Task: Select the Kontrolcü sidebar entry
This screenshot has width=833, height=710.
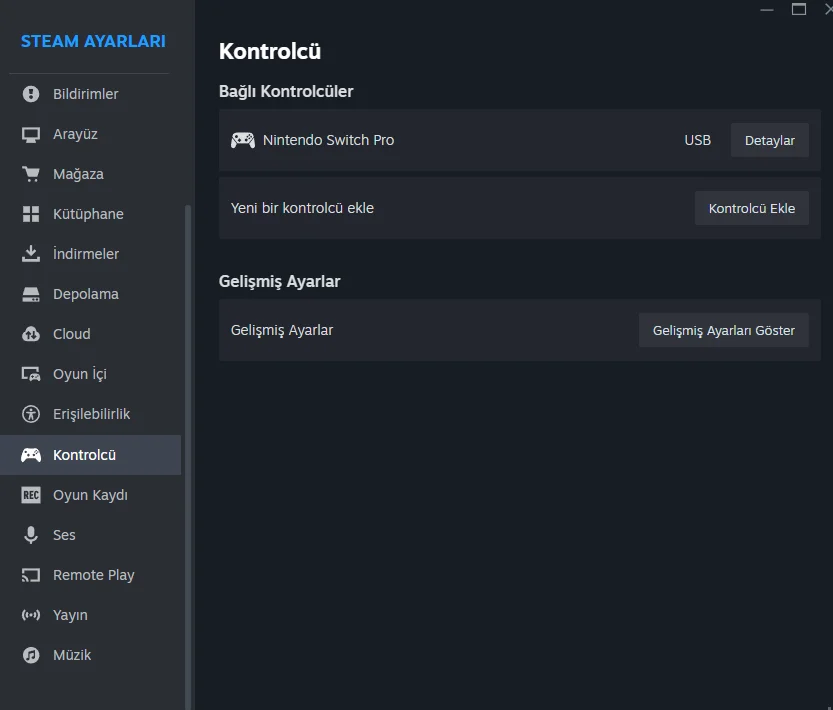Action: pyautogui.click(x=90, y=455)
